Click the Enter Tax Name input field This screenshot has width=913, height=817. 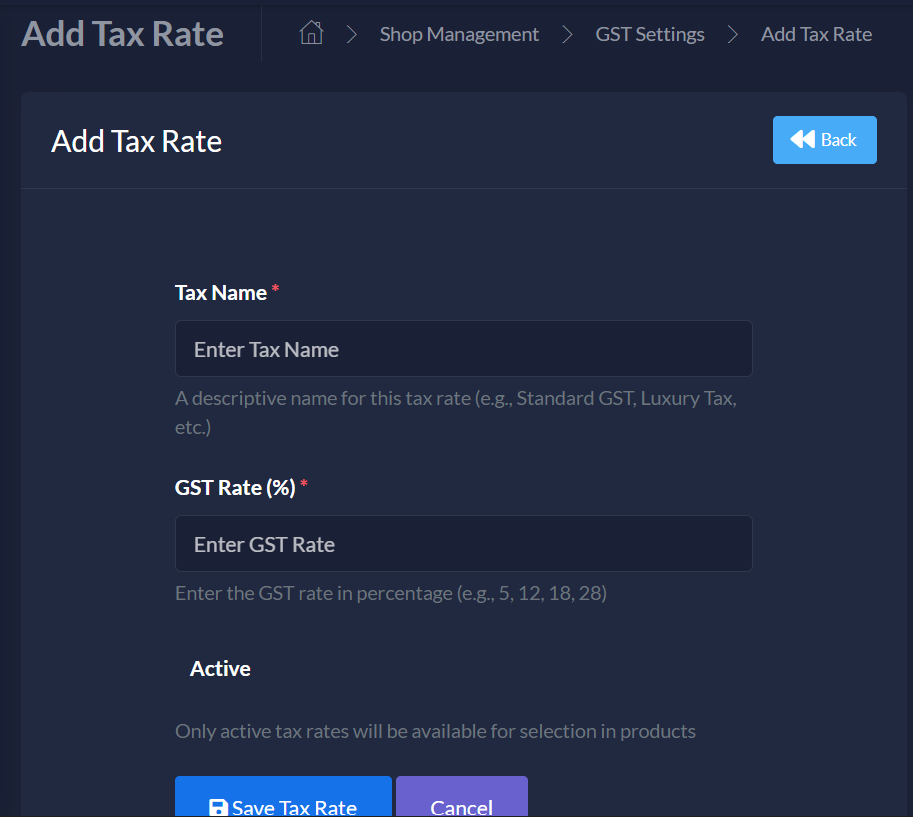(463, 348)
